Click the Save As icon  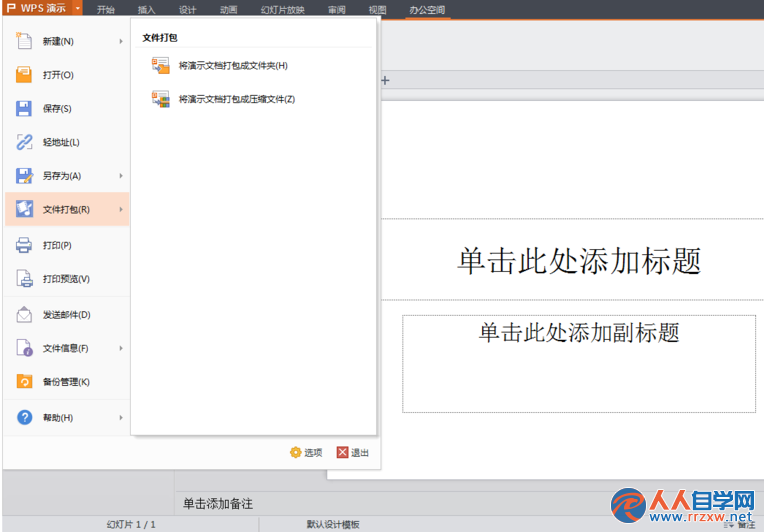click(x=23, y=175)
